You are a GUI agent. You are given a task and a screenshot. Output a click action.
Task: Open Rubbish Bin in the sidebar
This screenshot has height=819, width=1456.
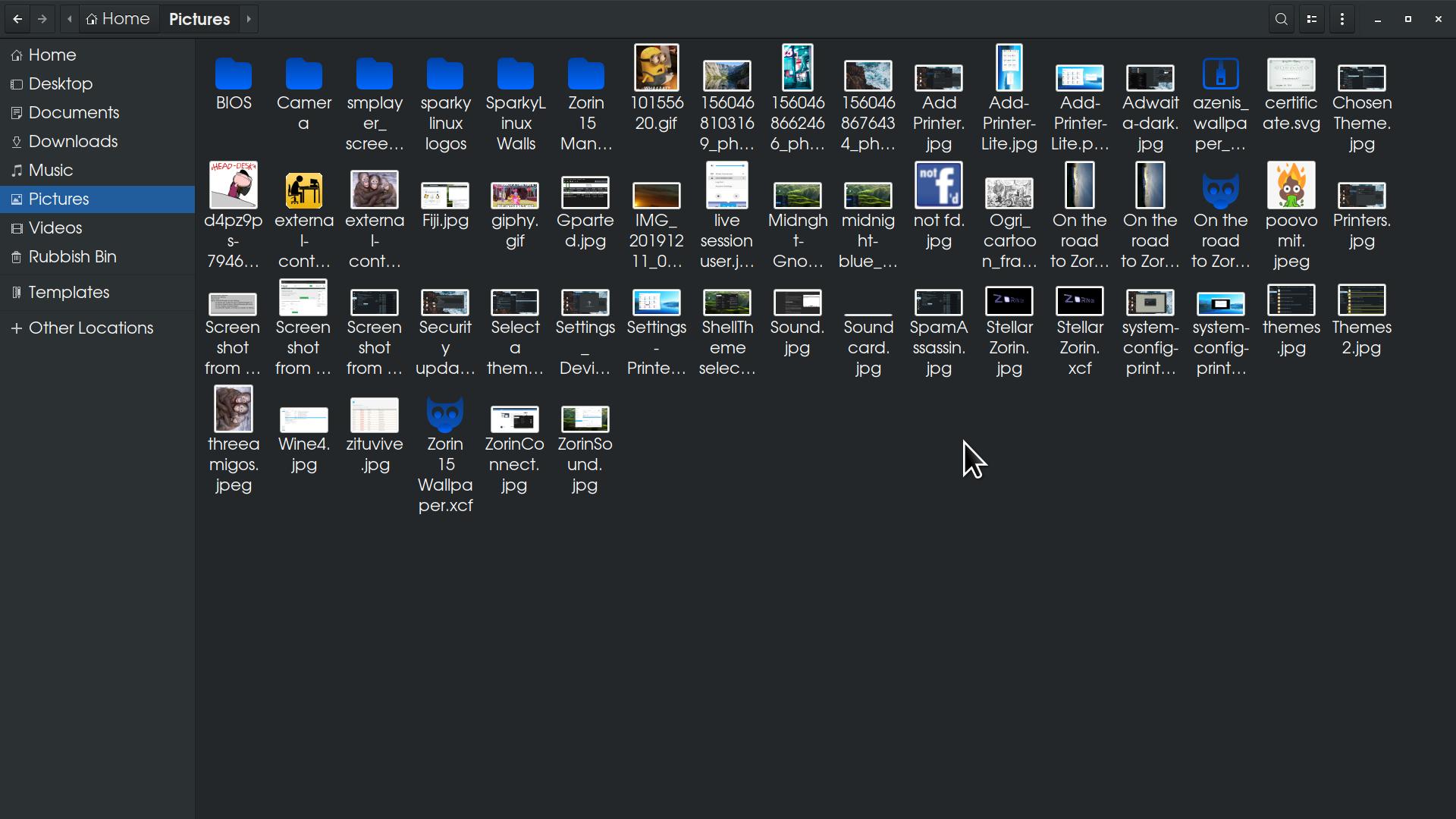(x=72, y=257)
